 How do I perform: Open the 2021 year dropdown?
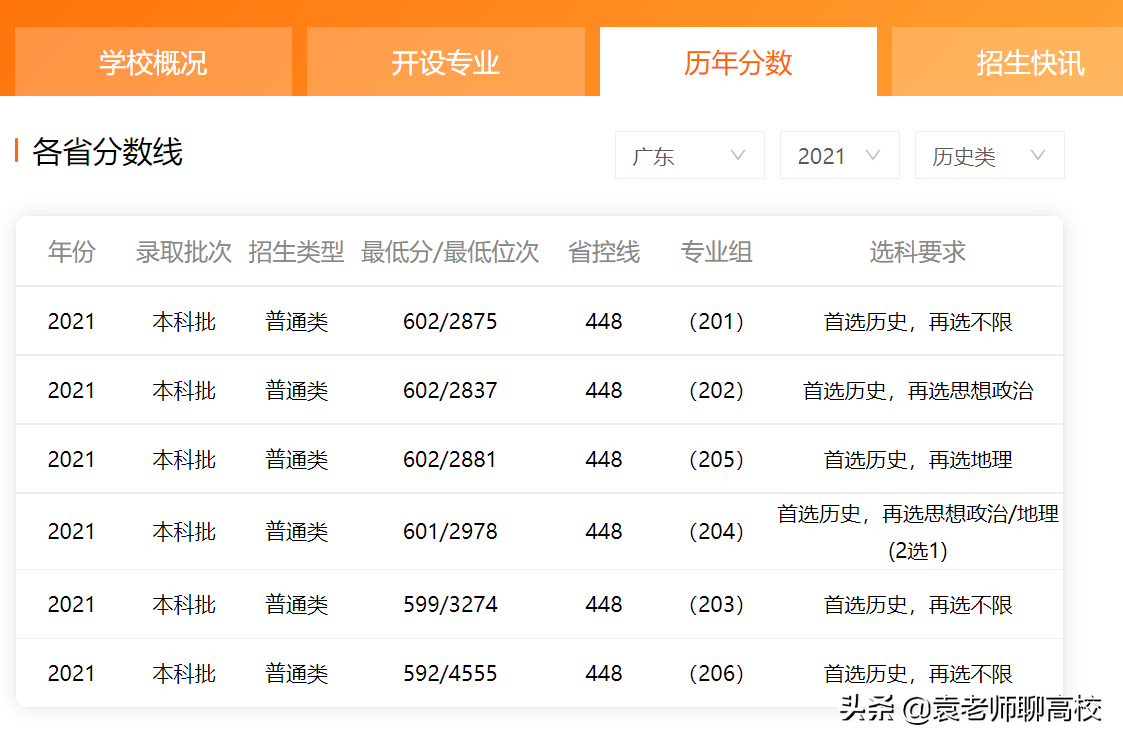[x=839, y=155]
